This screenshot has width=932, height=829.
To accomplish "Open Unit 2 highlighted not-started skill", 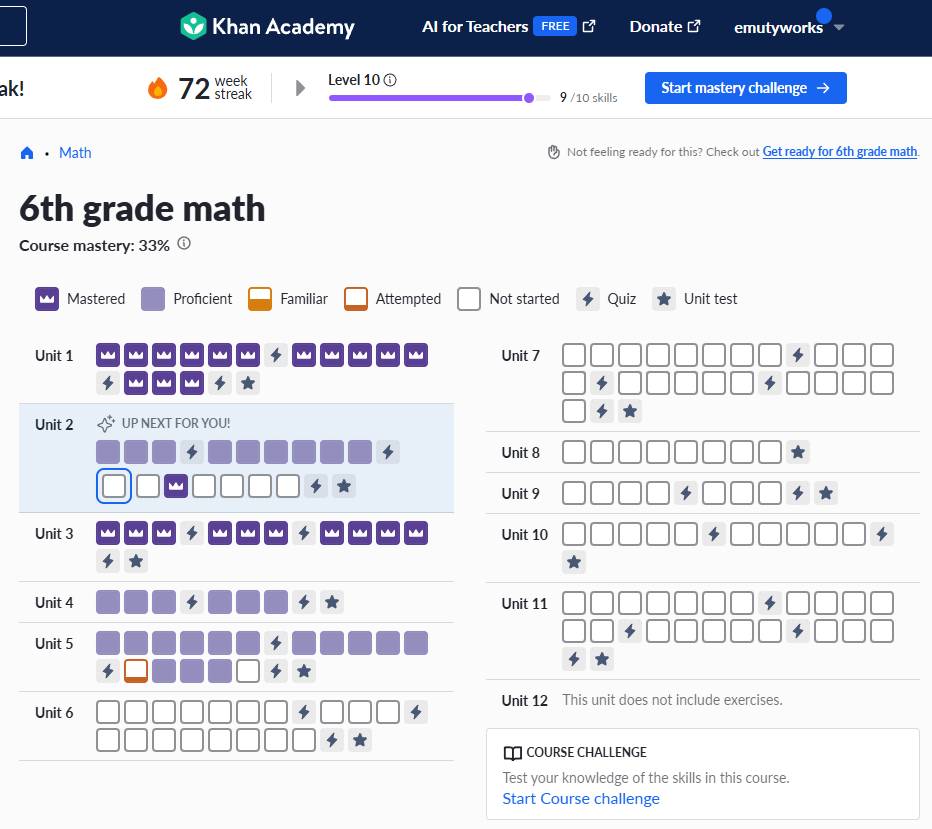I will [114, 486].
